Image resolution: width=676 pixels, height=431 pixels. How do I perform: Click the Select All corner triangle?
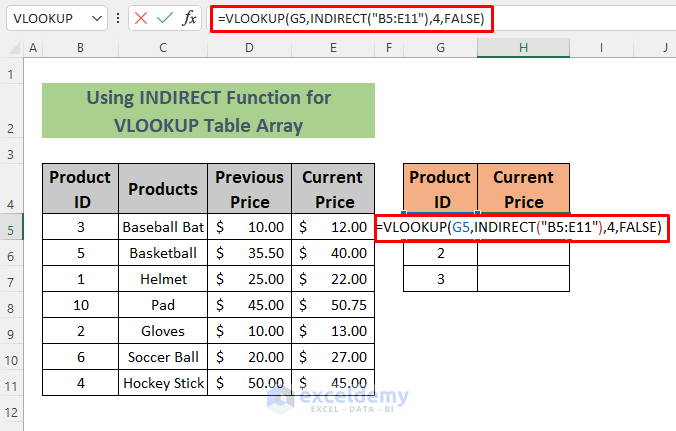[x=11, y=48]
